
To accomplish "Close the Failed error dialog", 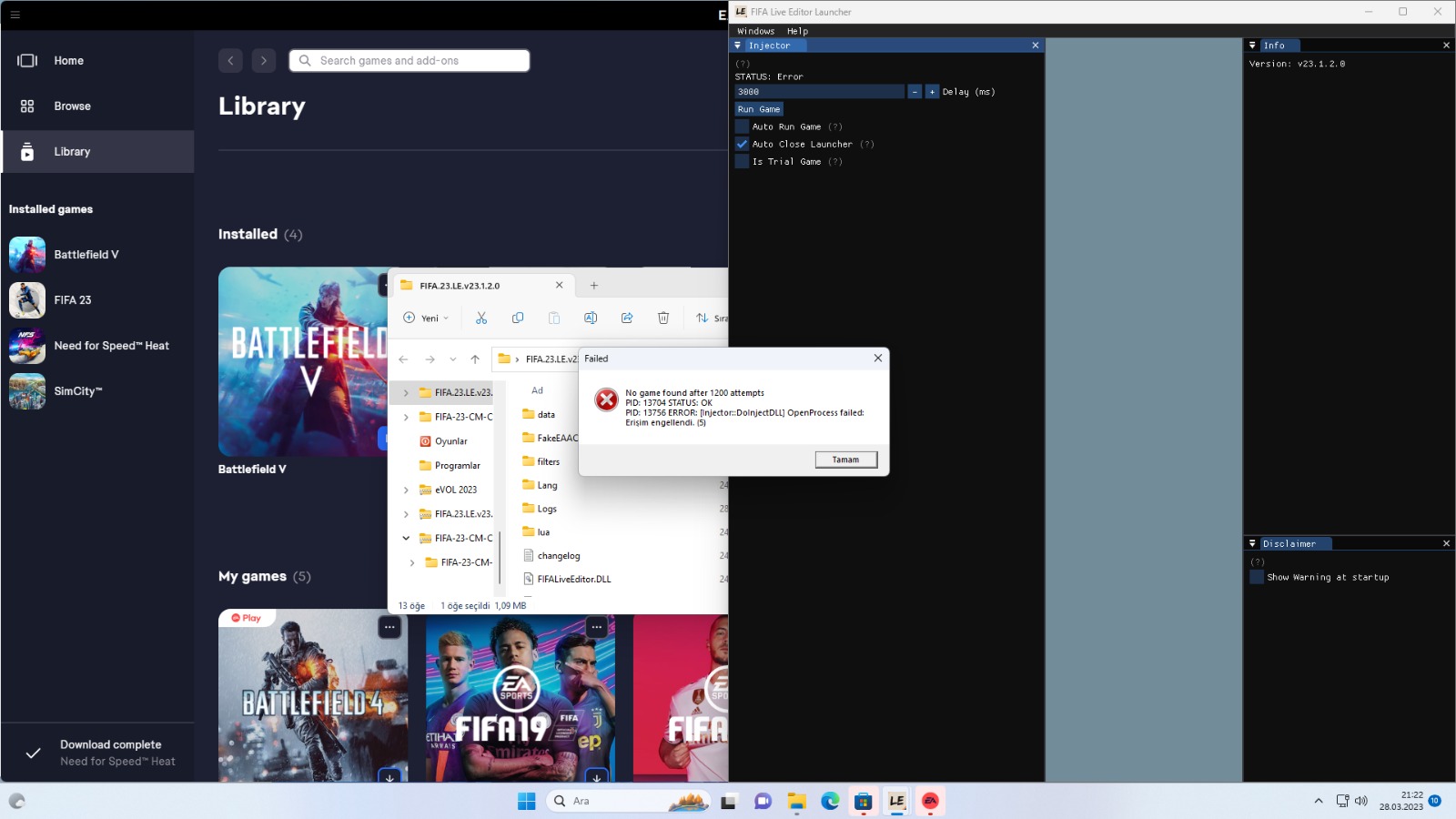I will coord(878,358).
